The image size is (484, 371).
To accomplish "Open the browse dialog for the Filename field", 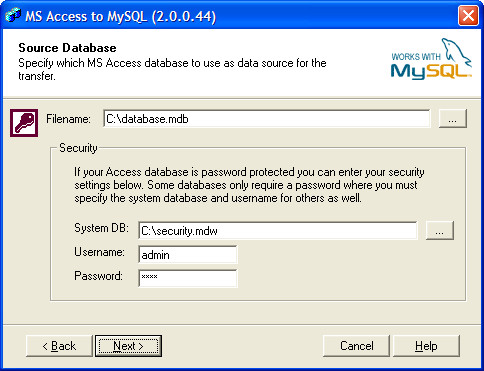I will (453, 118).
